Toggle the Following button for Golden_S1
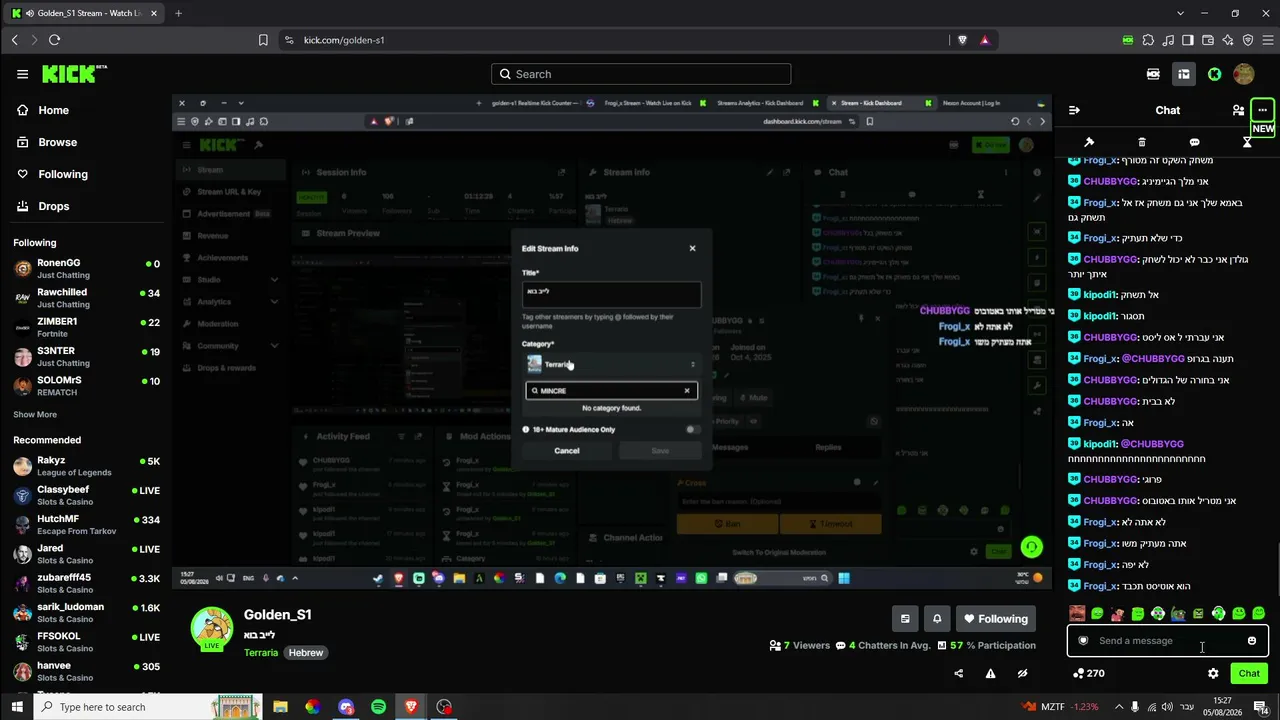The width and height of the screenshot is (1280, 720). pyautogui.click(x=996, y=619)
